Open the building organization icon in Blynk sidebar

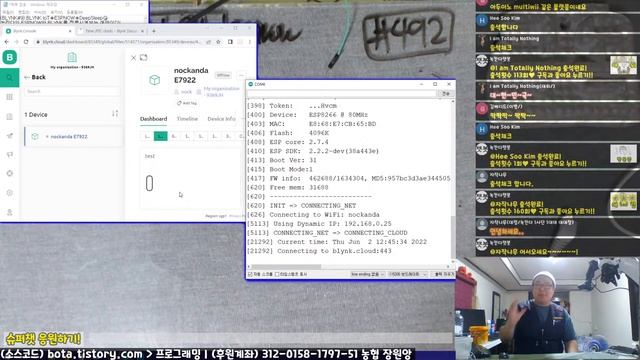point(10,117)
